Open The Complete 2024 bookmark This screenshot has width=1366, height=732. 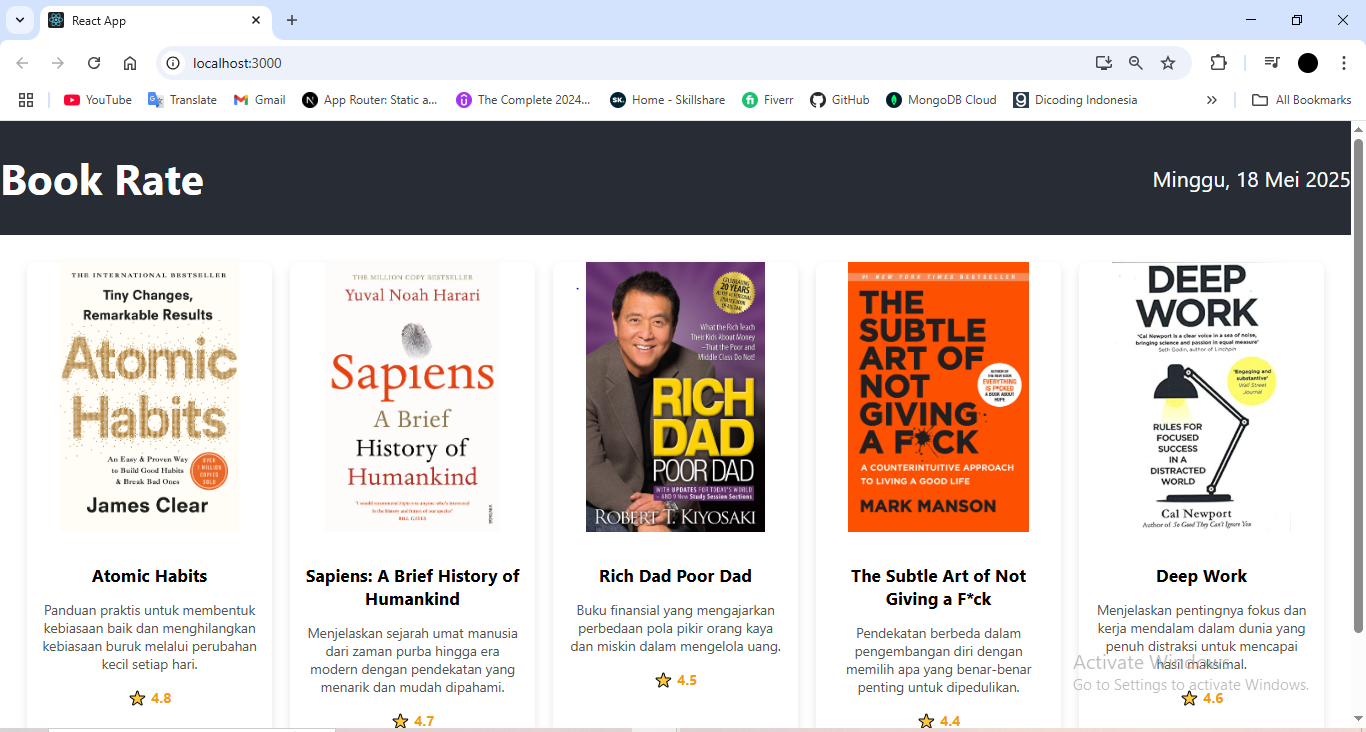point(524,100)
